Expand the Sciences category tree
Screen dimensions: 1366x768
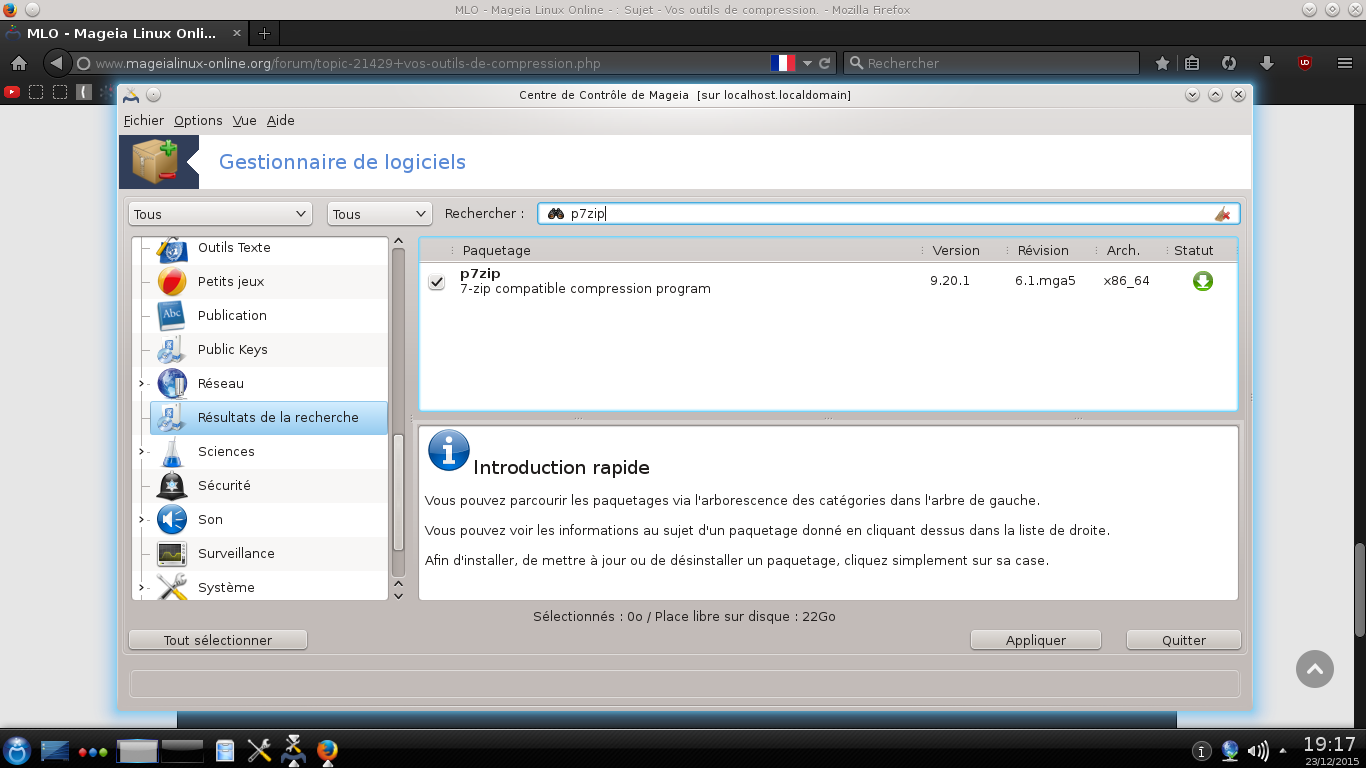tap(142, 452)
